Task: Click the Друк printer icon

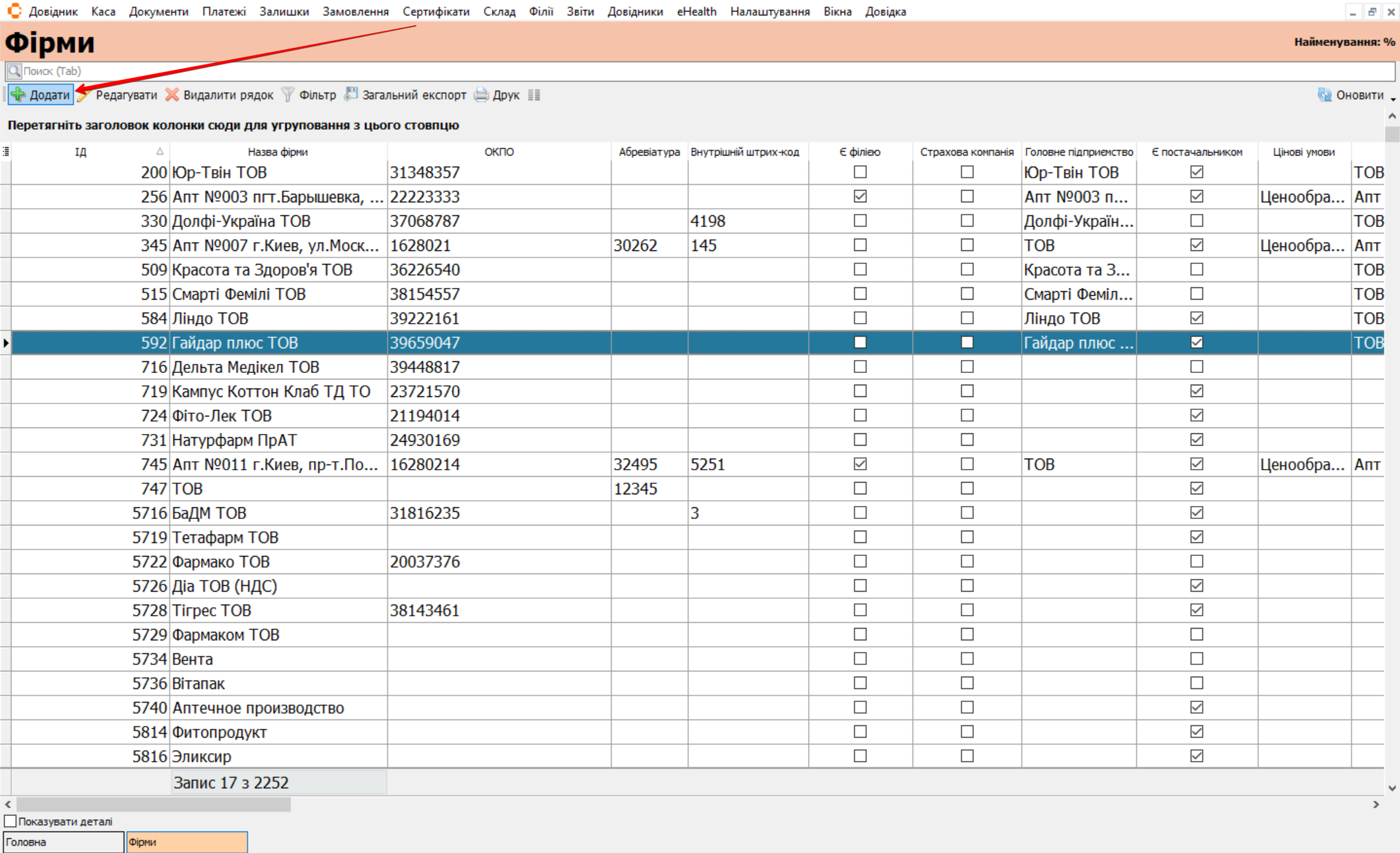Action: coord(481,95)
